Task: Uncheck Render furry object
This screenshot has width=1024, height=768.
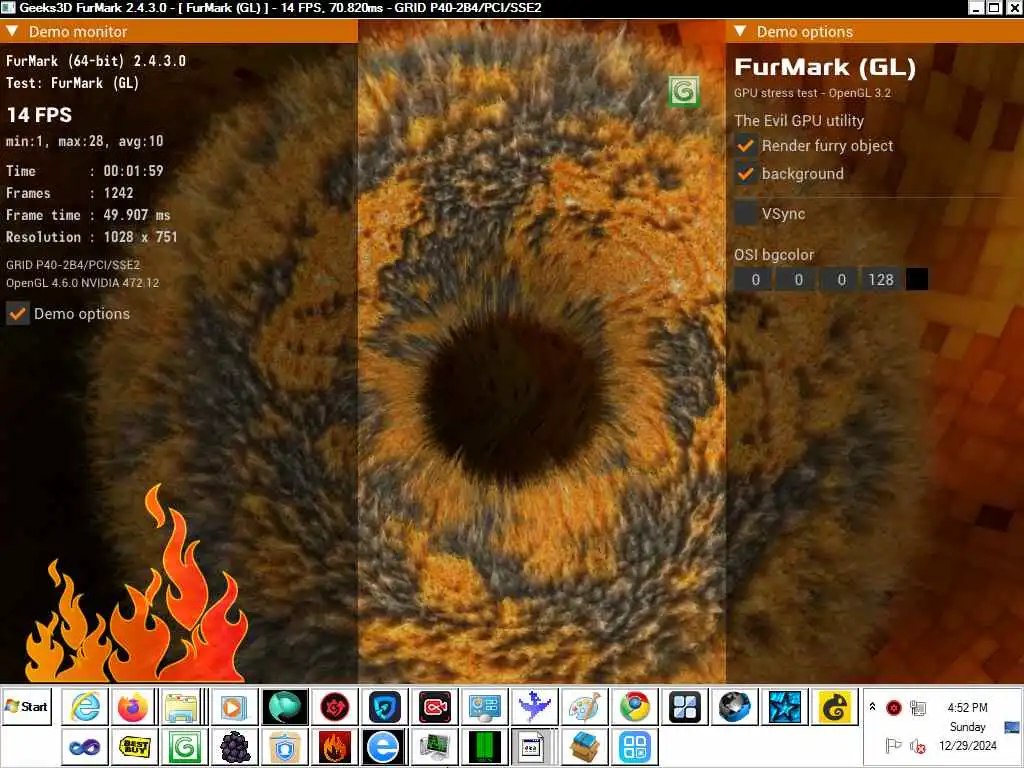Action: [745, 146]
